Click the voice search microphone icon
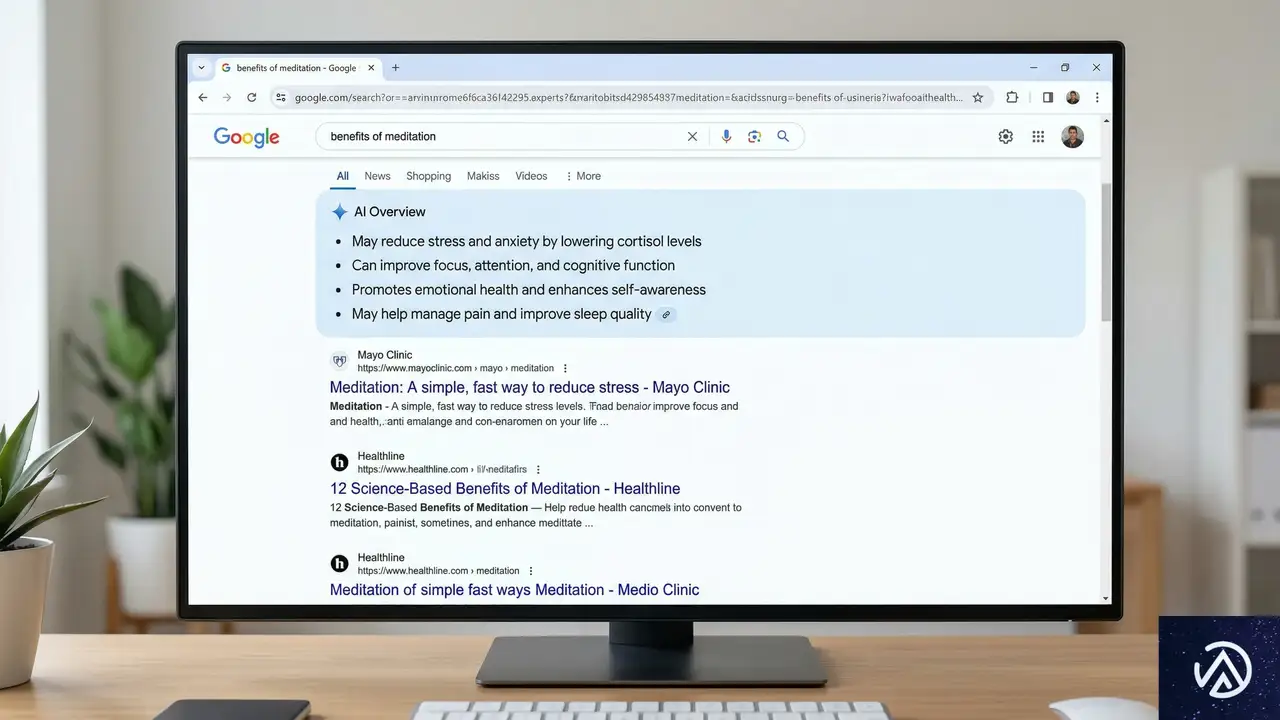The image size is (1280, 720). tap(726, 136)
